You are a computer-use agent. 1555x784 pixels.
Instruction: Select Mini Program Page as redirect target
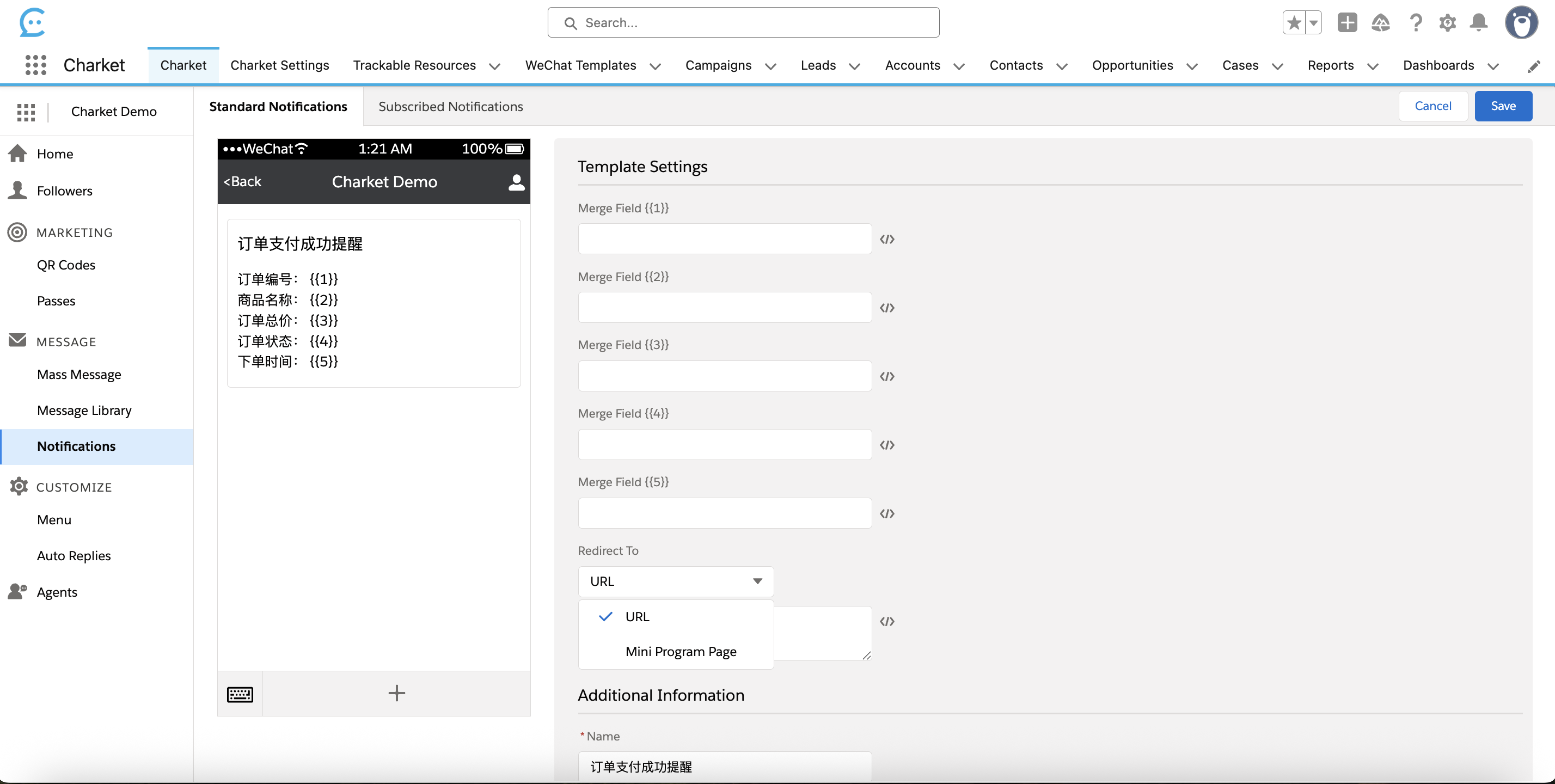pos(681,651)
